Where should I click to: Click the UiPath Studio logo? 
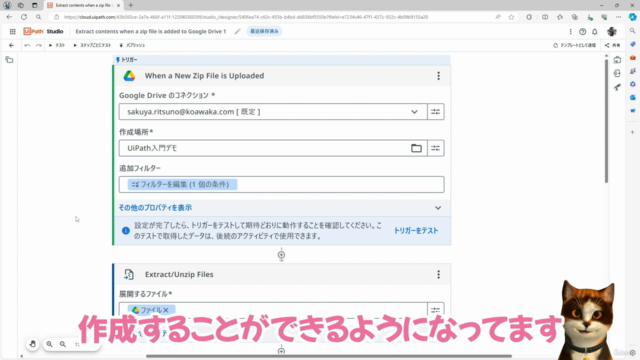(x=43, y=31)
